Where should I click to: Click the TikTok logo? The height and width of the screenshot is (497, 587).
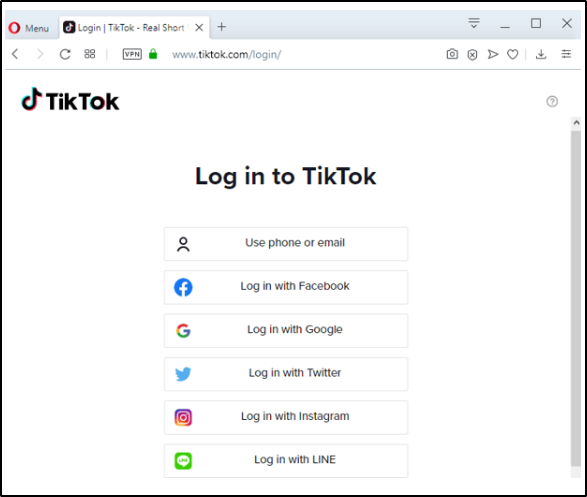(70, 100)
